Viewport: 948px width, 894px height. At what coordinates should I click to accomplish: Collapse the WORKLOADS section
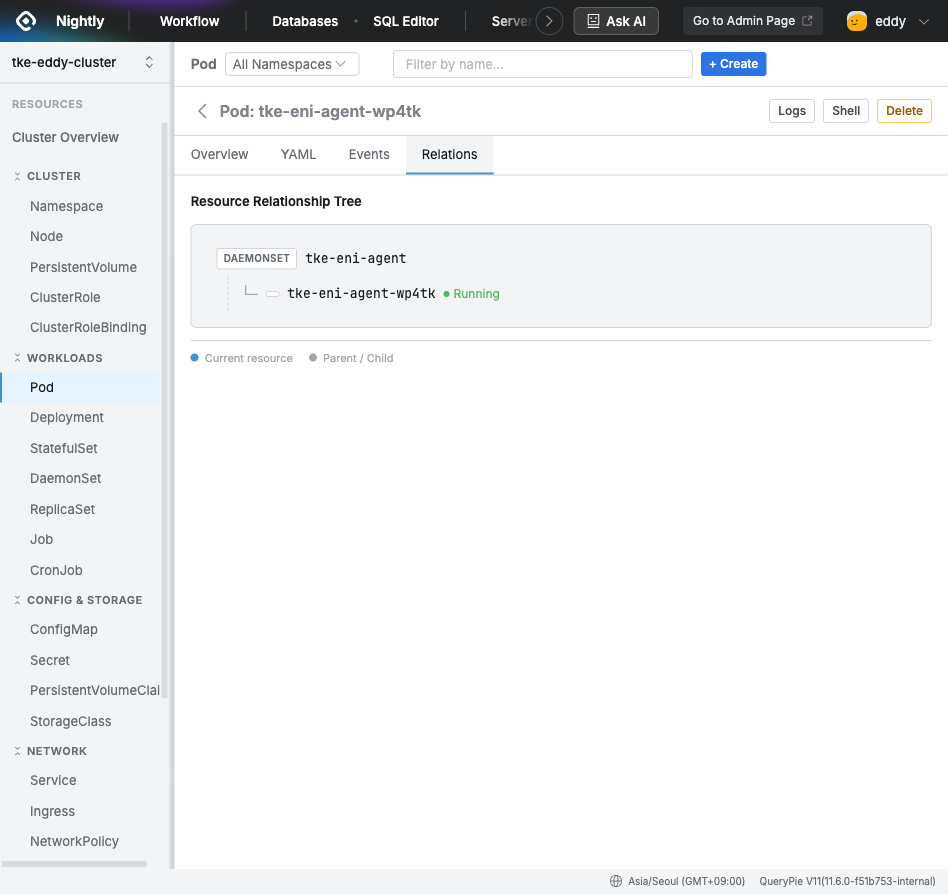click(18, 358)
